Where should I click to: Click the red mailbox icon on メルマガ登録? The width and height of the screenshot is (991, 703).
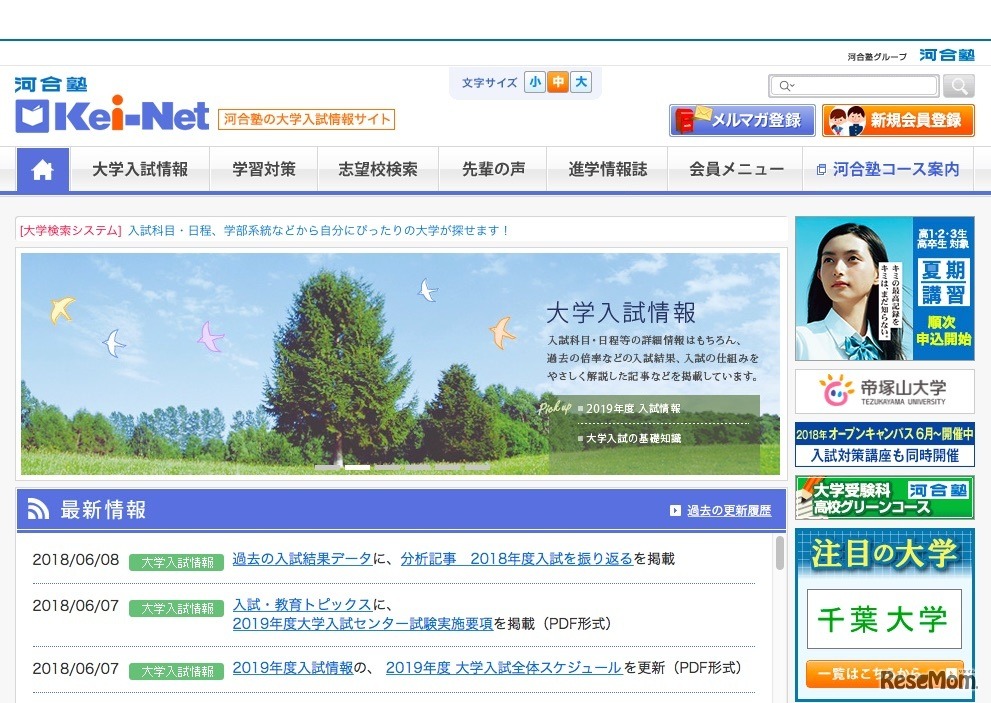tap(685, 120)
